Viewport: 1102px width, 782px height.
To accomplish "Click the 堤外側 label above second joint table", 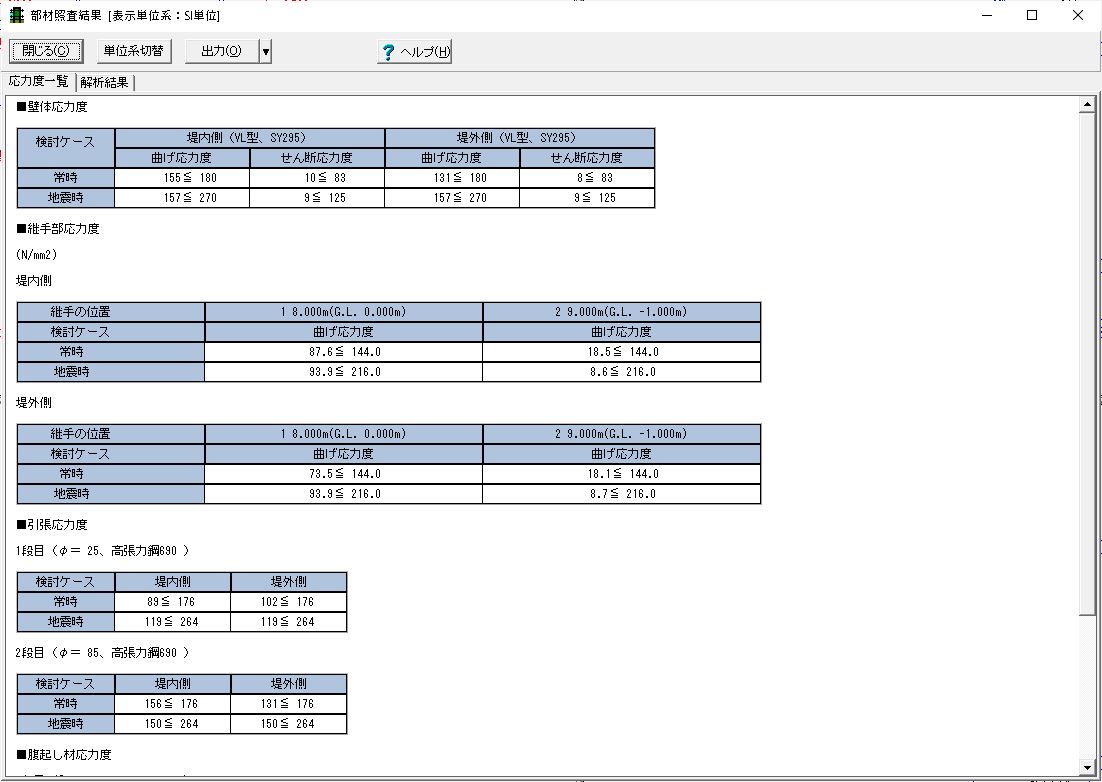I will 34,403.
